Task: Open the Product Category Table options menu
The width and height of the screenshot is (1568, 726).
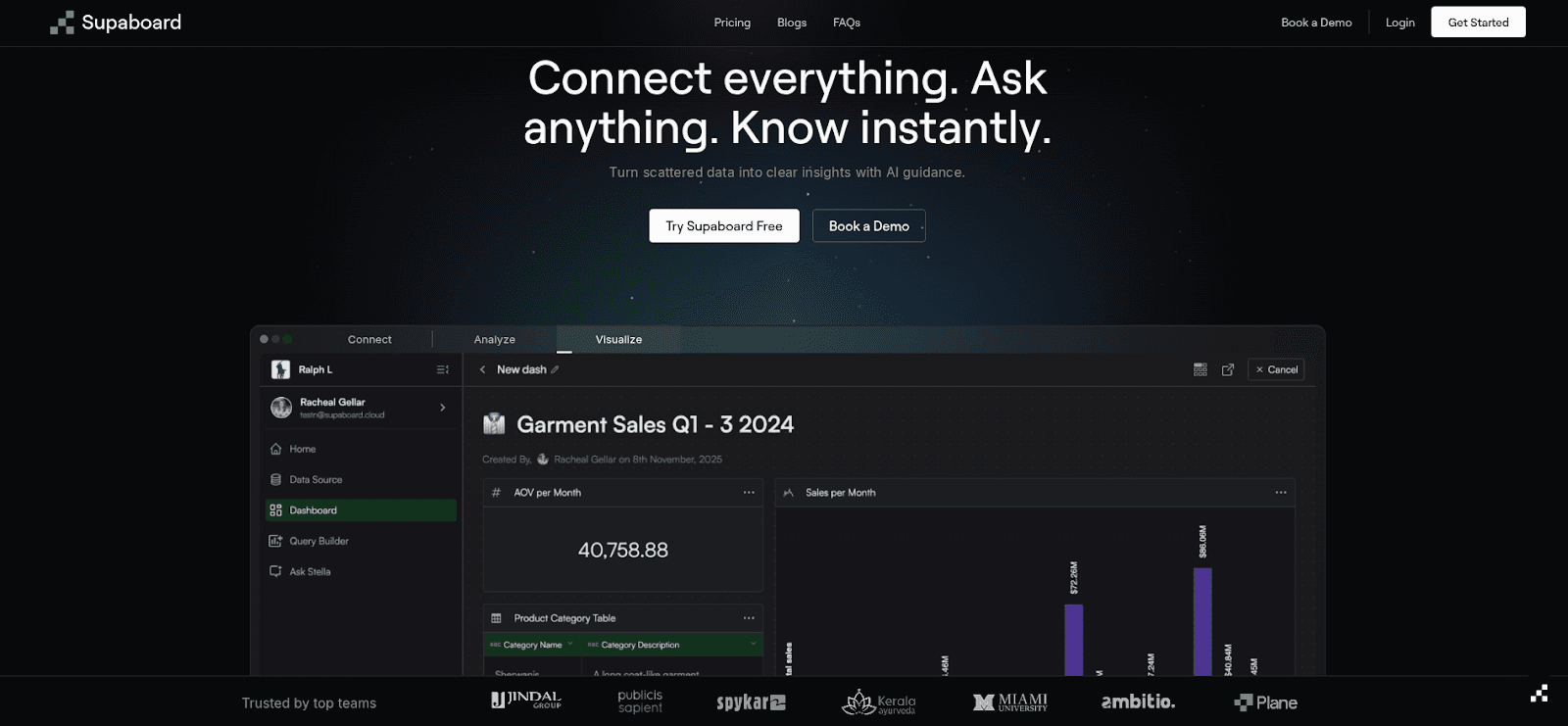Action: 749,618
